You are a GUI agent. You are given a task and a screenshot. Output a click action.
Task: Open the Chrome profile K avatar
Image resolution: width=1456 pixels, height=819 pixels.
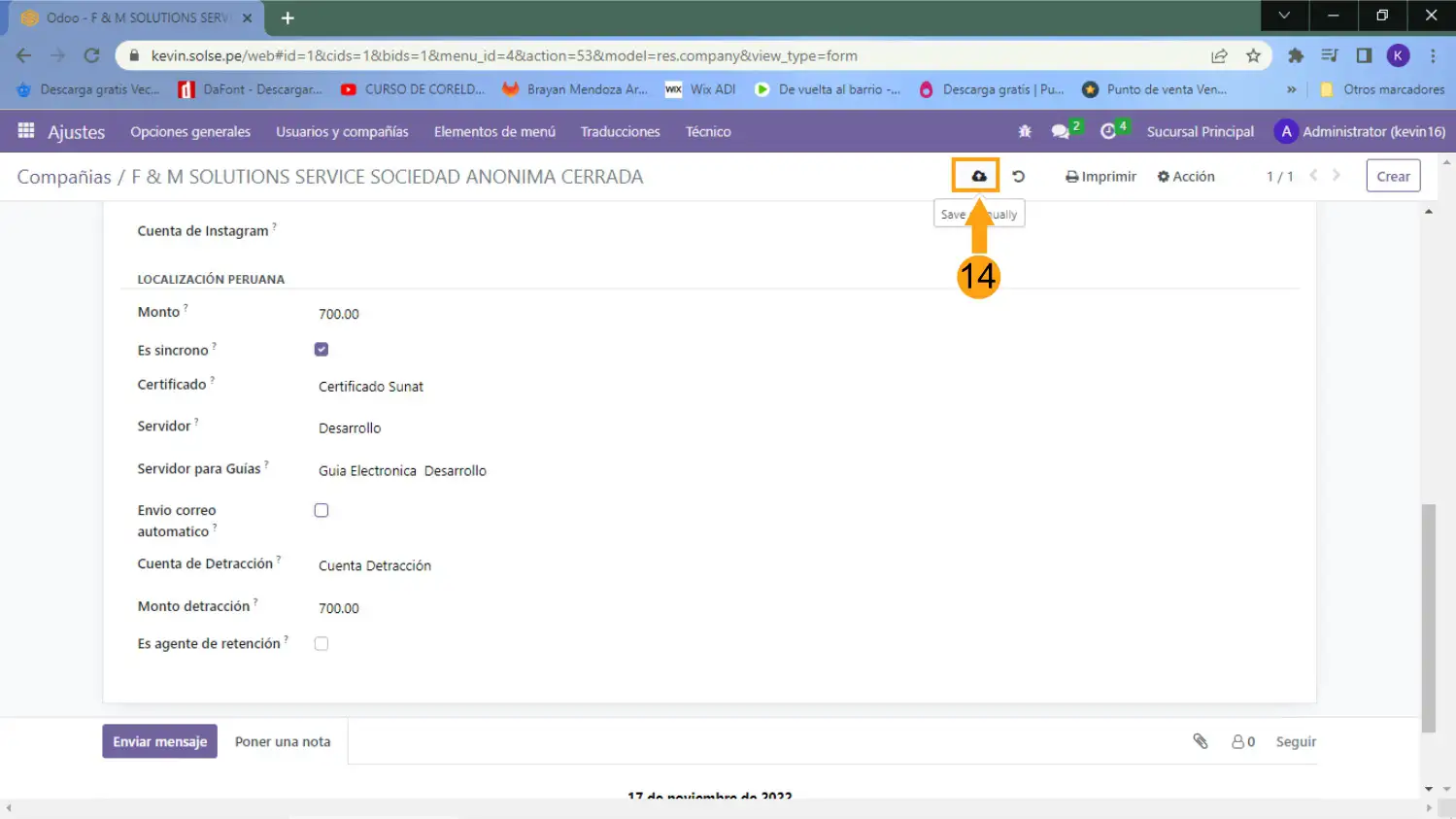tap(1399, 55)
